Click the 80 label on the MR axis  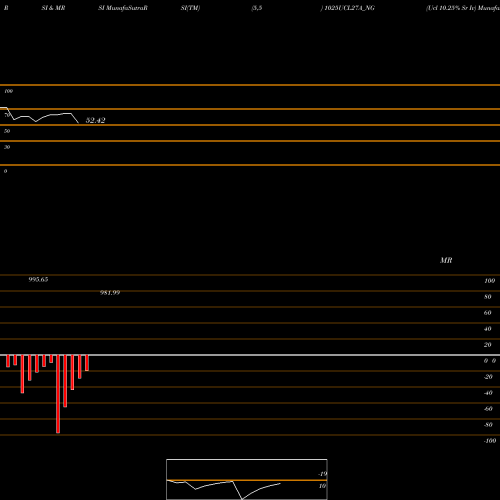488,297
